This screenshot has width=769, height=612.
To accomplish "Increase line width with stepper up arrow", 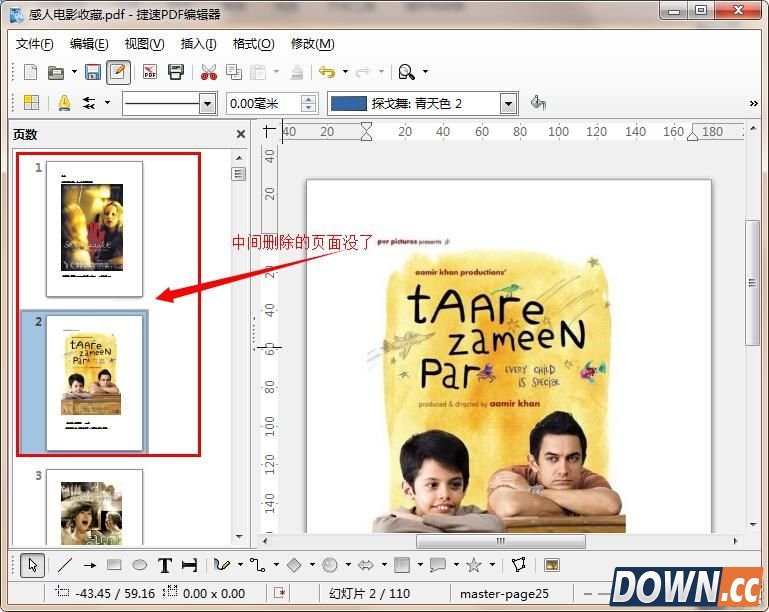I will (x=309, y=98).
